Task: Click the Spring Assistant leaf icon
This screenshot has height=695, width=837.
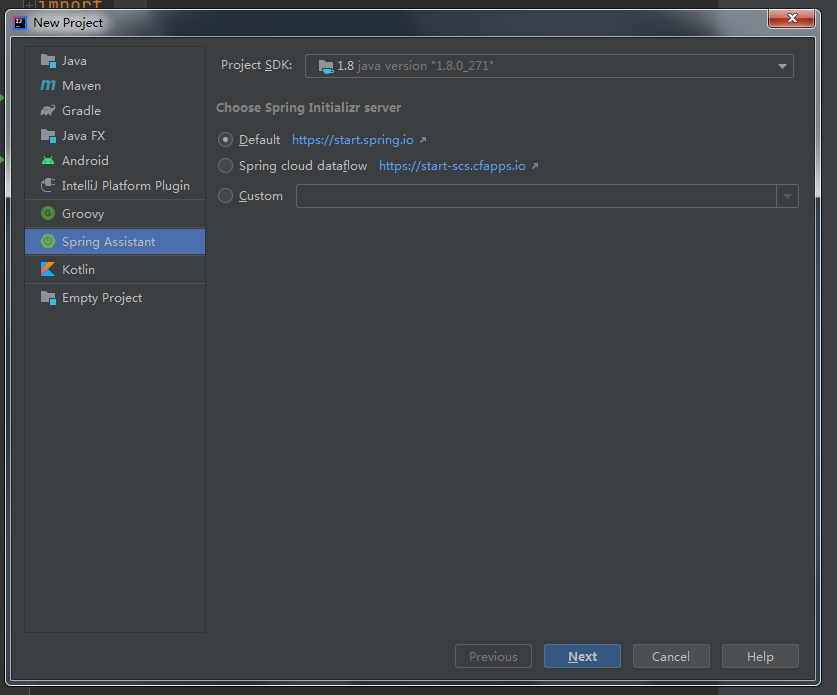Action: pyautogui.click(x=47, y=241)
